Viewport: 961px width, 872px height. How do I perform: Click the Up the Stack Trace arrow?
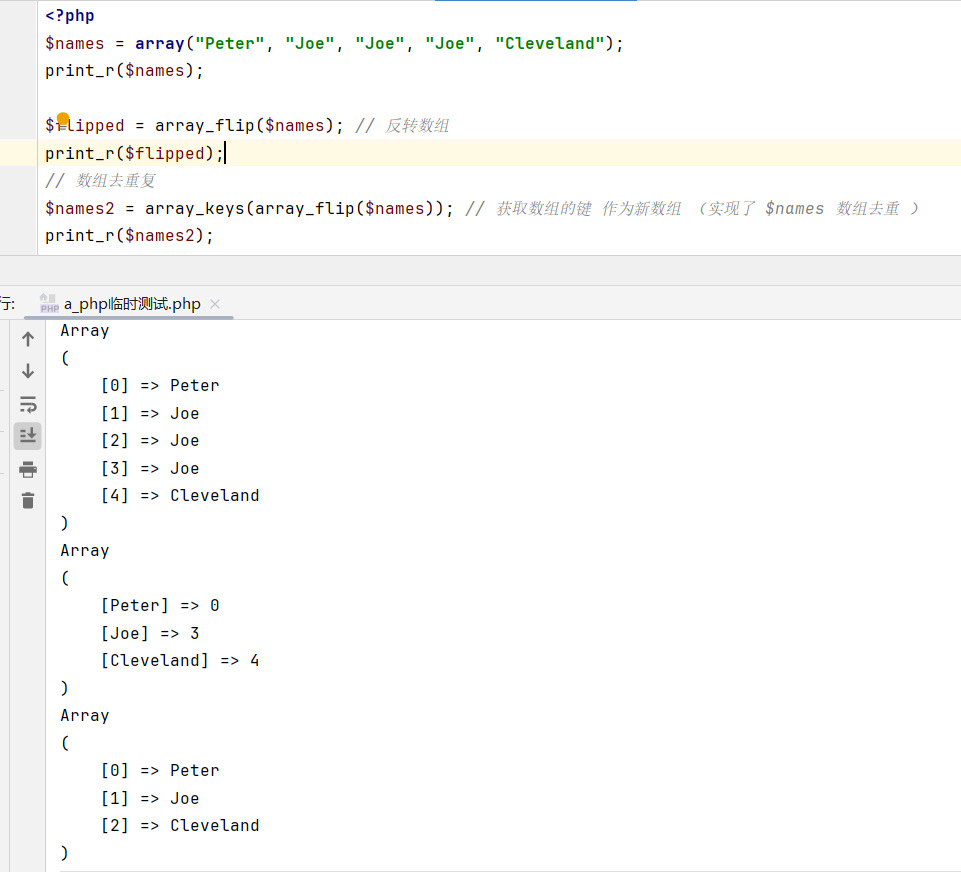click(x=28, y=339)
